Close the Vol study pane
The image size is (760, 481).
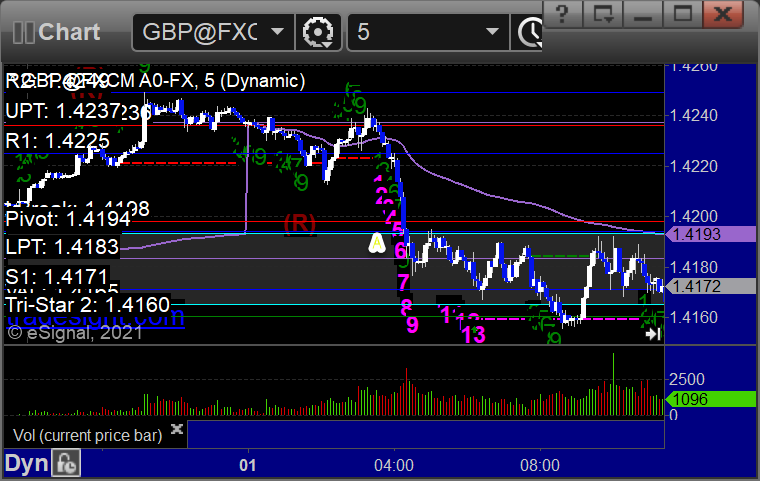click(x=177, y=429)
